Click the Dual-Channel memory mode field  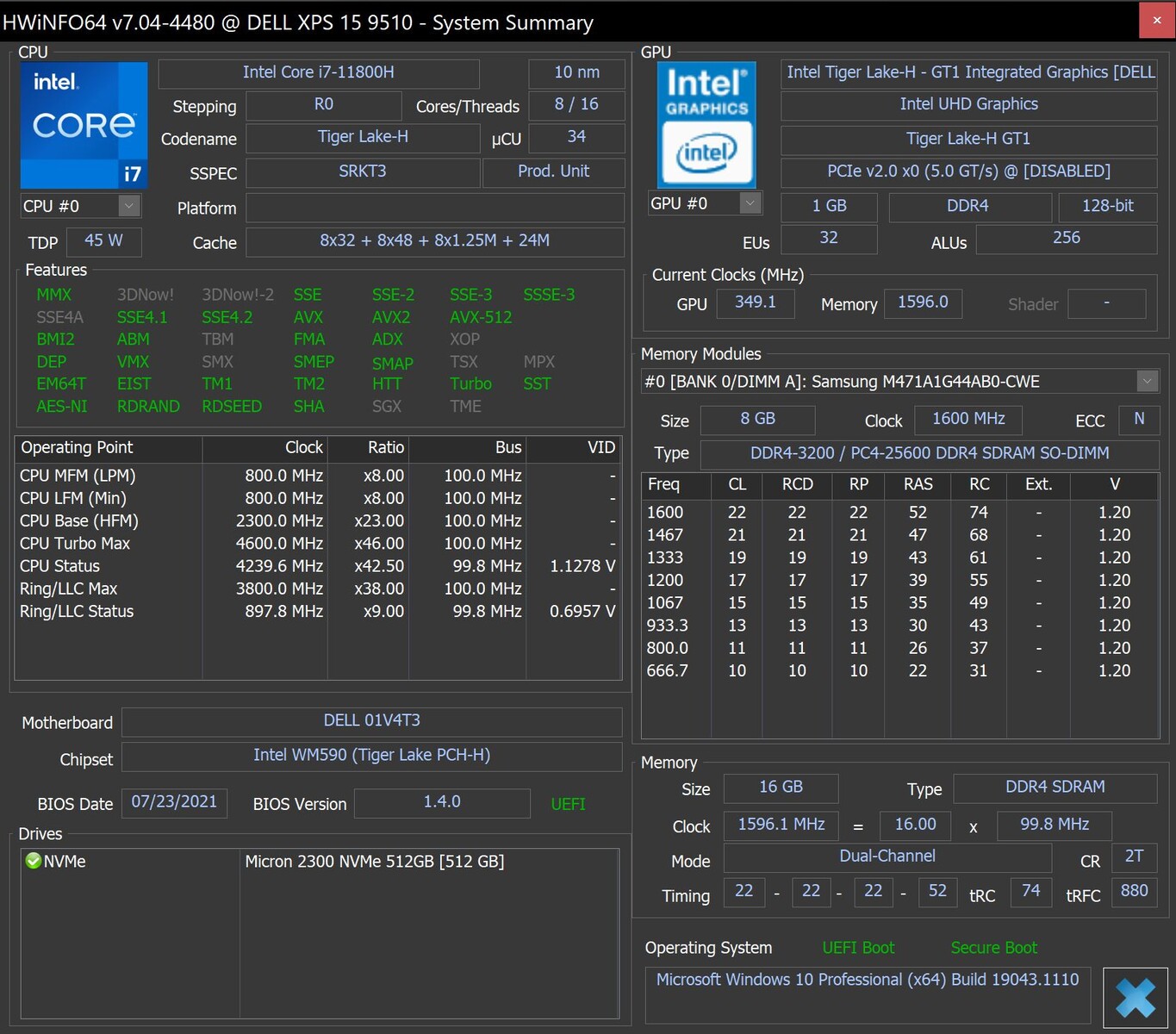click(x=887, y=856)
